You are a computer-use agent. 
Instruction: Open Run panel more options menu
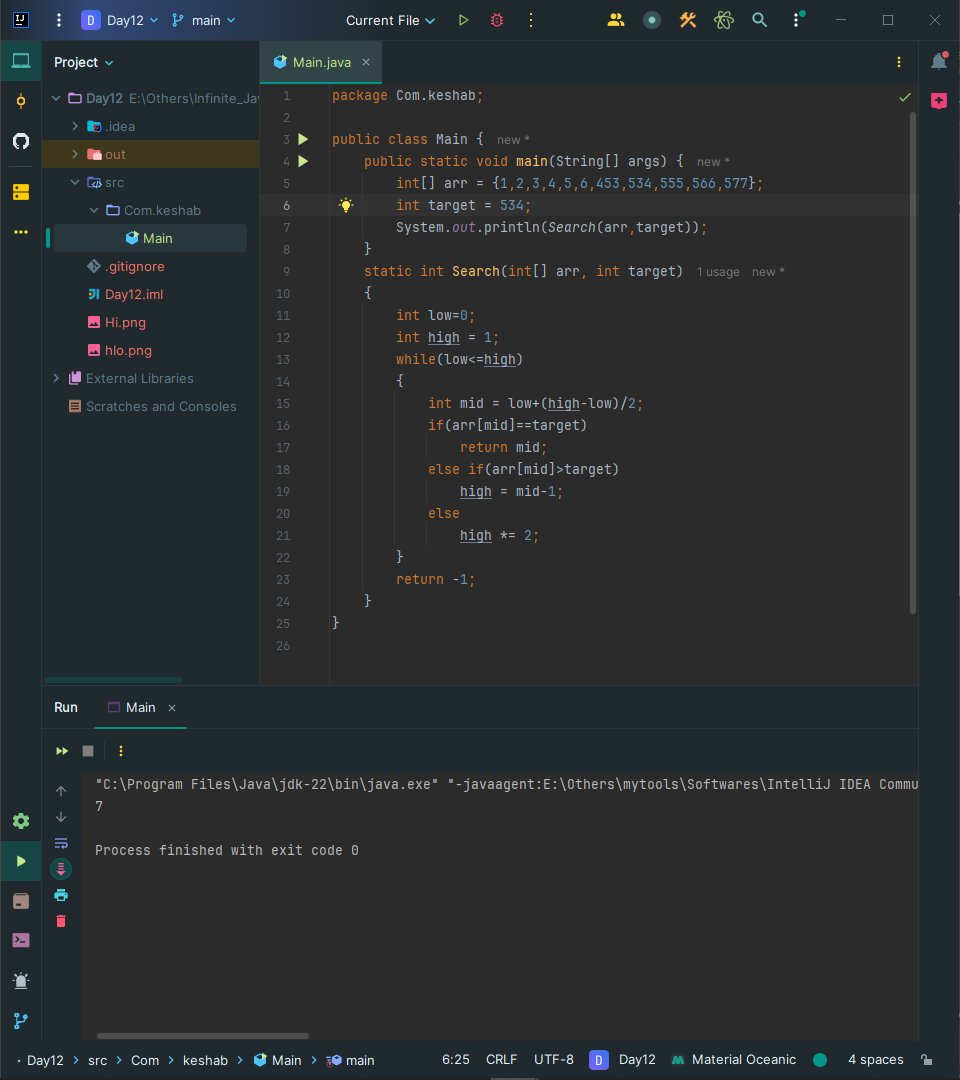click(x=121, y=751)
